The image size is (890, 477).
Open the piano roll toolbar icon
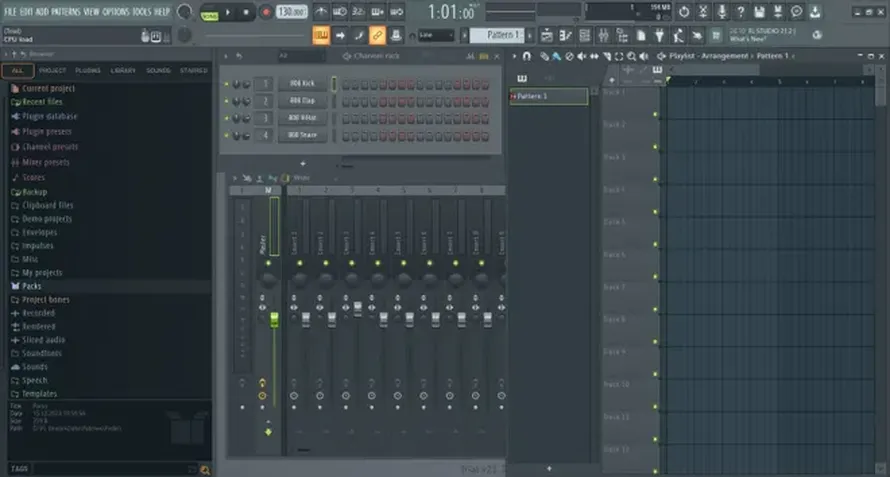click(566, 36)
